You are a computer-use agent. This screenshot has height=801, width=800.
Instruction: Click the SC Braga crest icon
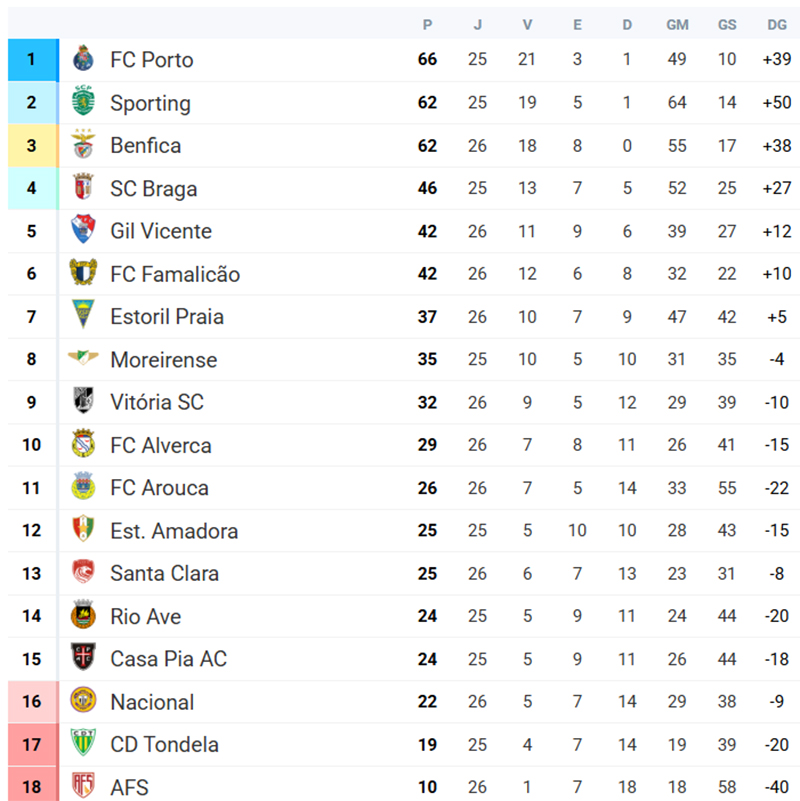[84, 188]
